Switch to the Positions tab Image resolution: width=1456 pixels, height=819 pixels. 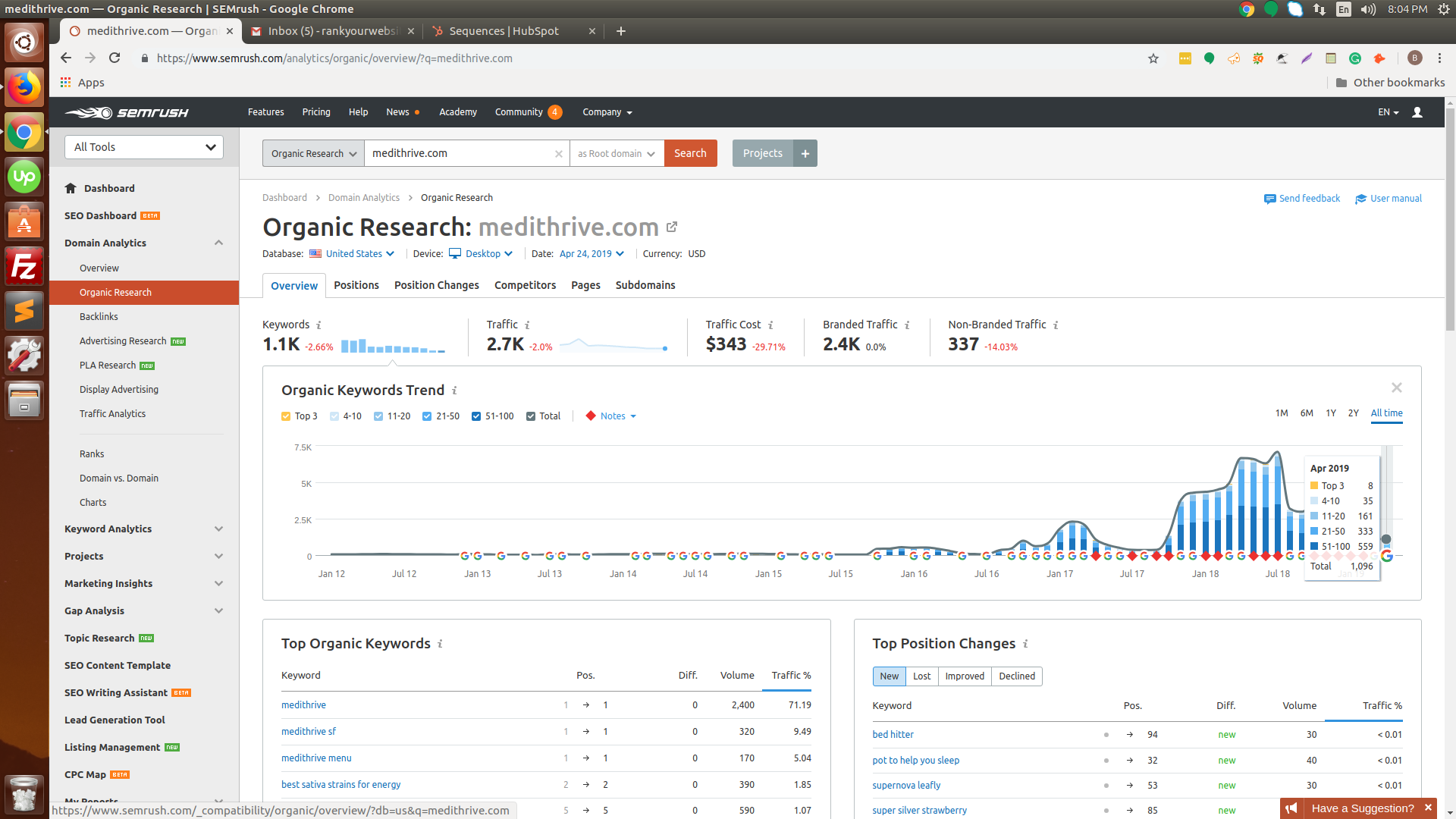[356, 286]
